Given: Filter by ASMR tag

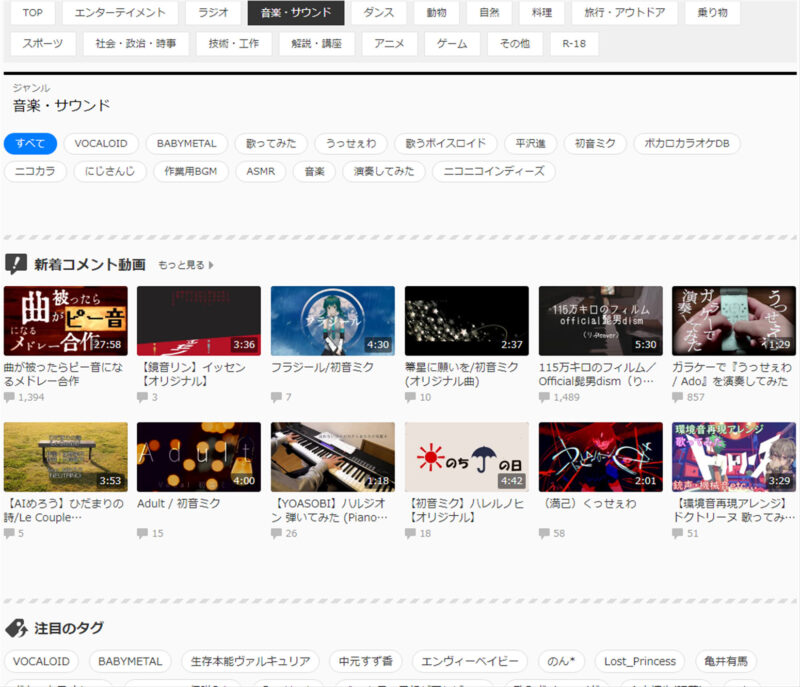Looking at the screenshot, I should coord(261,171).
